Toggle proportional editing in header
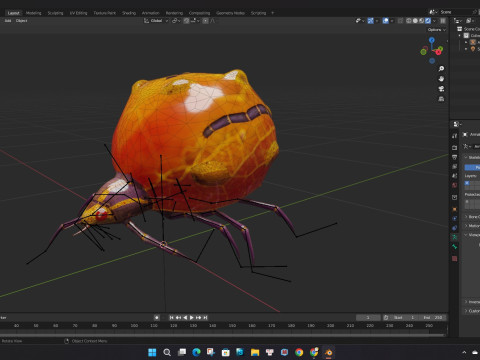This screenshot has width=480, height=360. coord(206,21)
